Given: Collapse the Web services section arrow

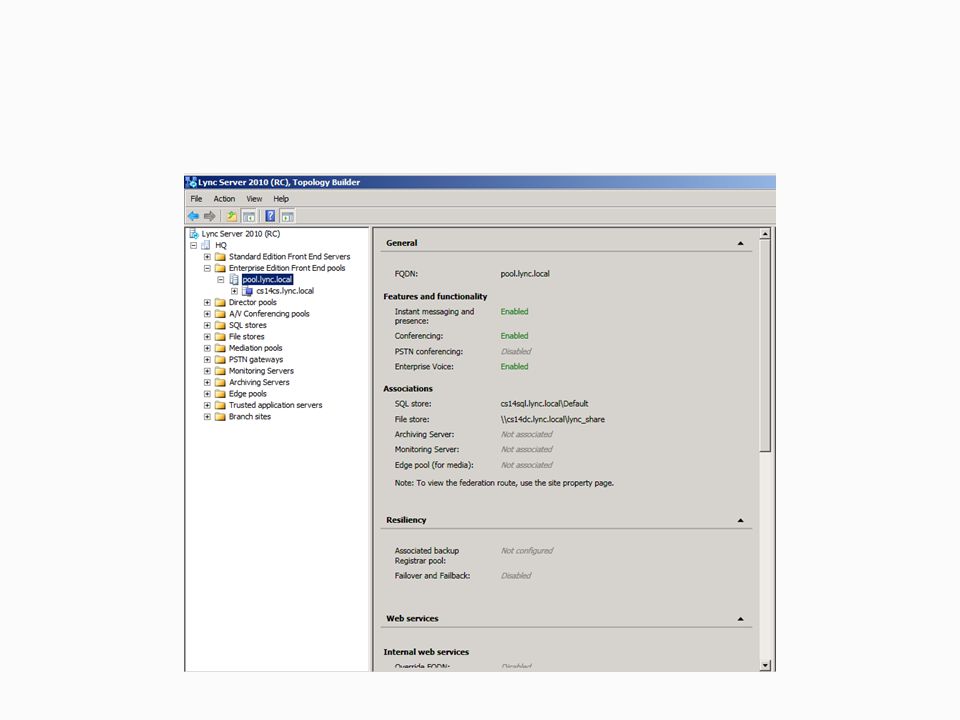Looking at the screenshot, I should tap(740, 619).
